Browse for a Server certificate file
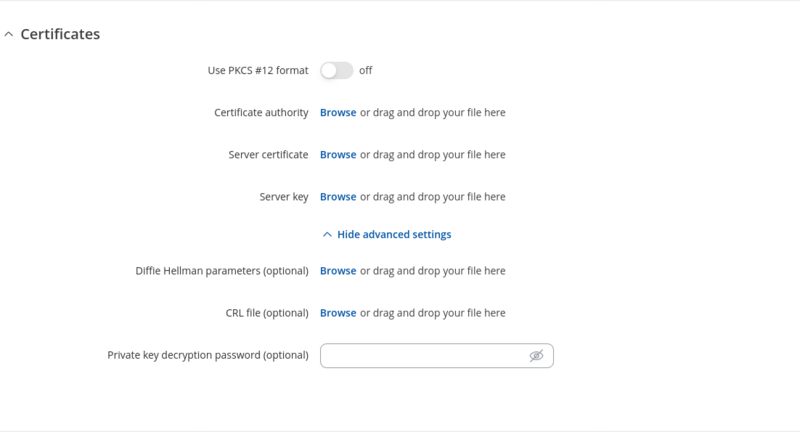Viewport: 800px width, 432px height. click(338, 155)
